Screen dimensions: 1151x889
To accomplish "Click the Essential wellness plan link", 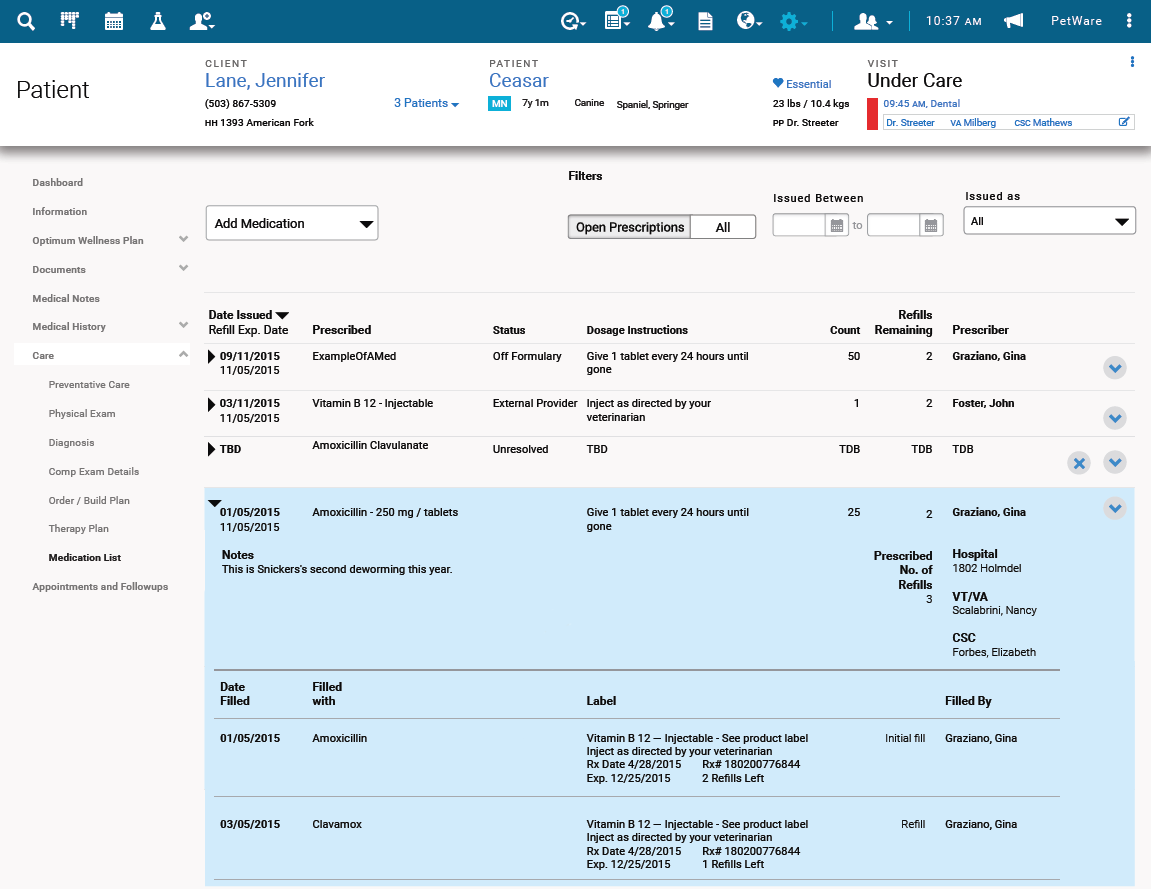I will point(802,84).
